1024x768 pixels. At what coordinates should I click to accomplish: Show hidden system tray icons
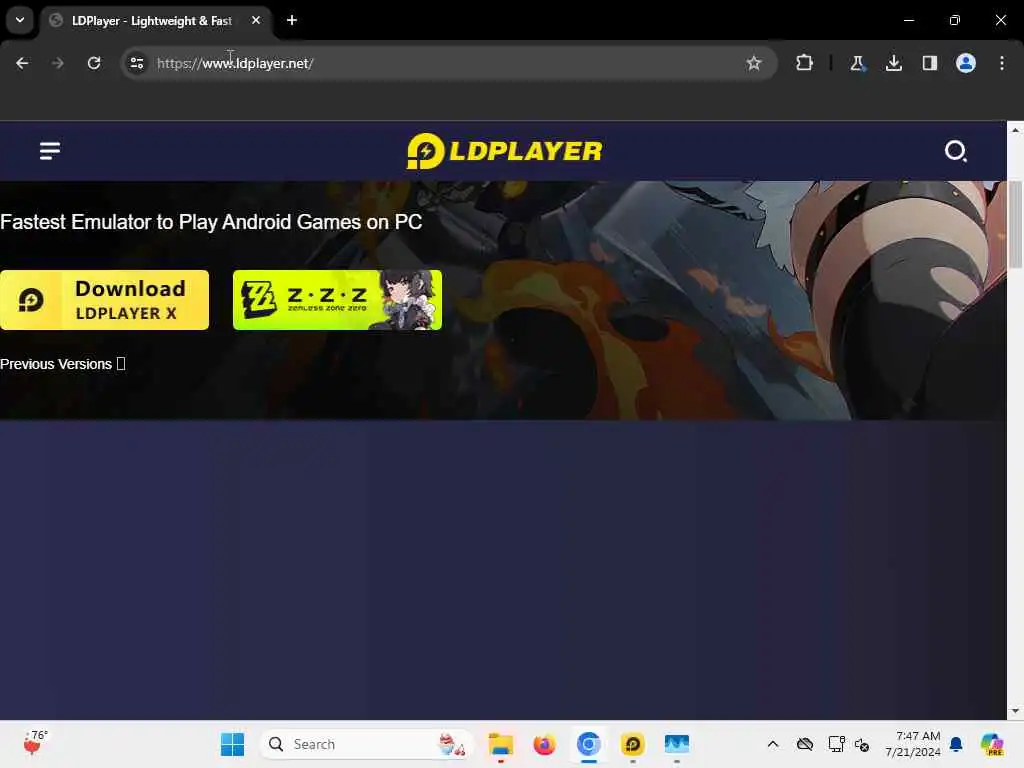coord(773,744)
